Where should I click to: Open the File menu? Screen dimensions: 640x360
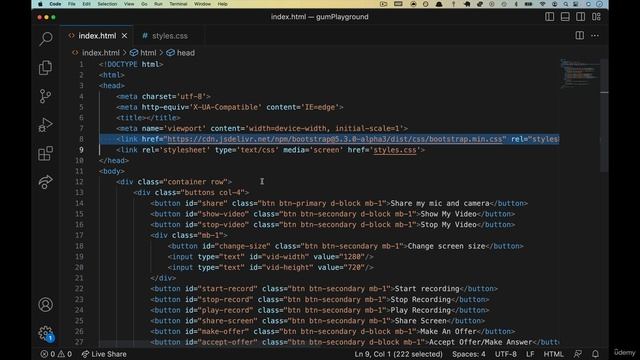[x=72, y=4]
